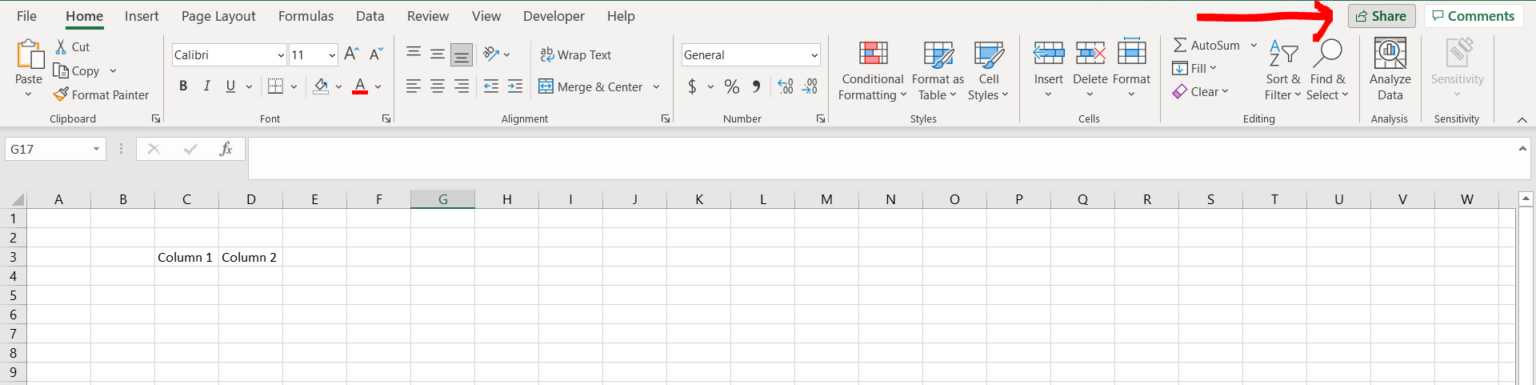The image size is (1536, 385).
Task: Increase indent in Alignment group
Action: point(515,86)
